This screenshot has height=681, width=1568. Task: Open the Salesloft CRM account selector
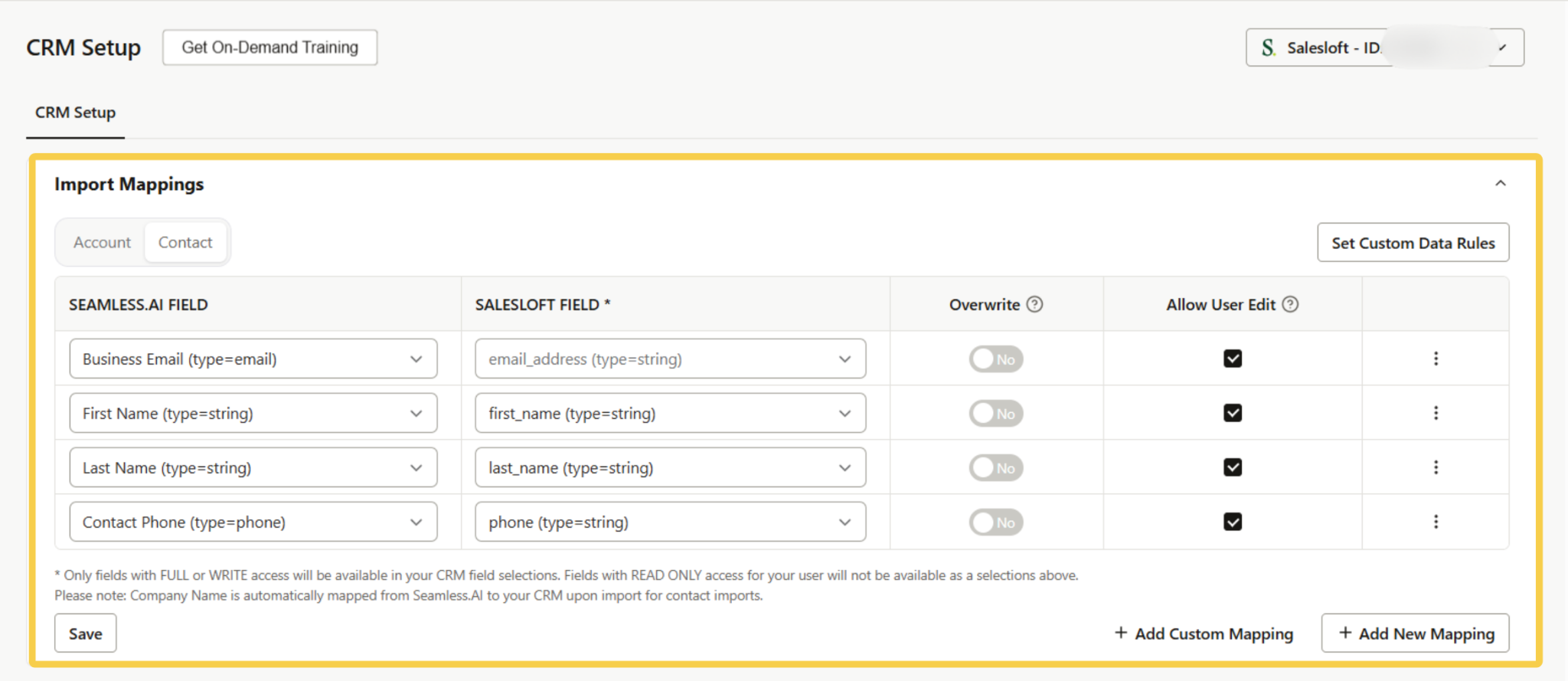point(1385,47)
